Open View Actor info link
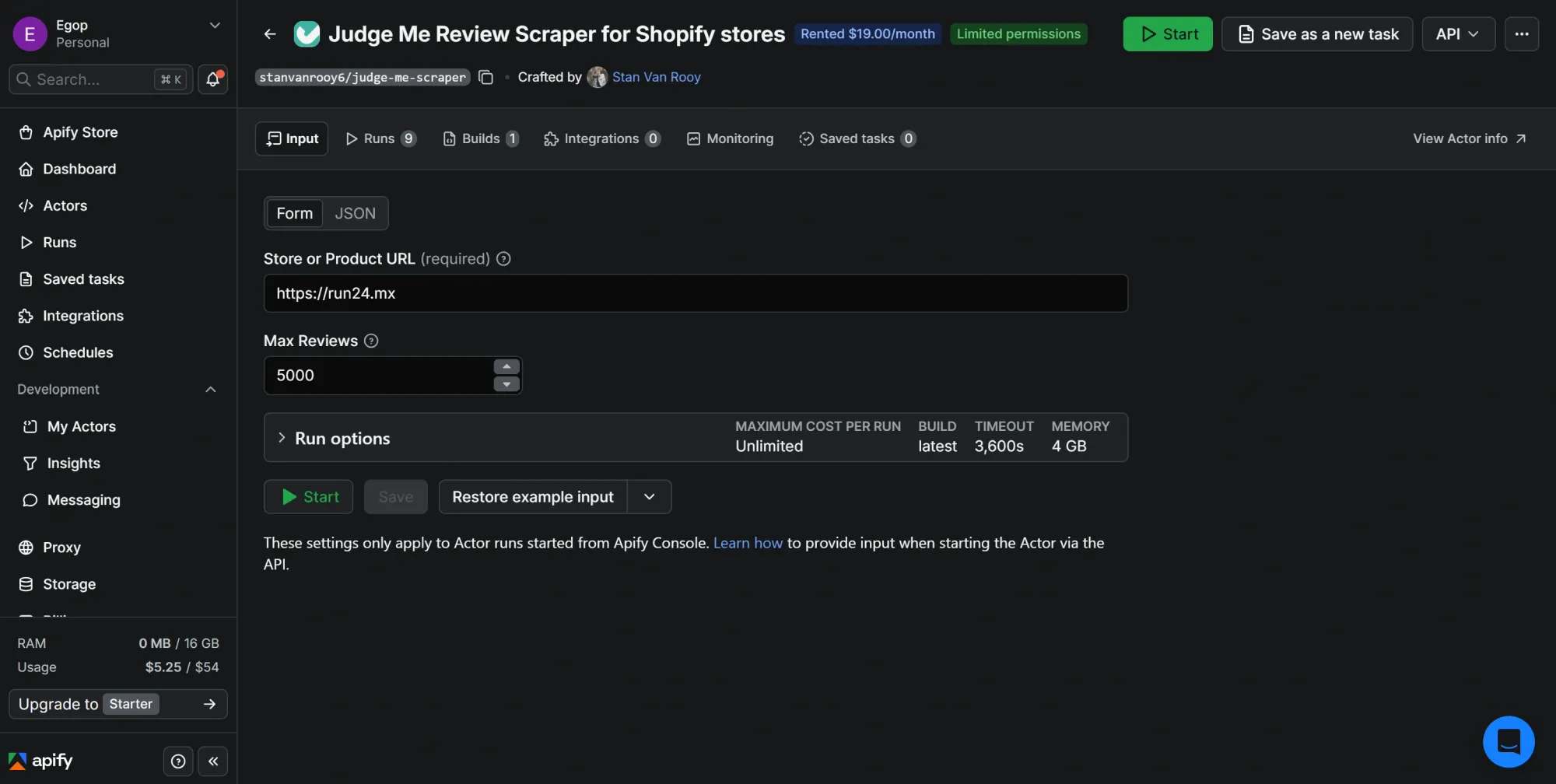This screenshot has height=784, width=1556. coord(1469,138)
